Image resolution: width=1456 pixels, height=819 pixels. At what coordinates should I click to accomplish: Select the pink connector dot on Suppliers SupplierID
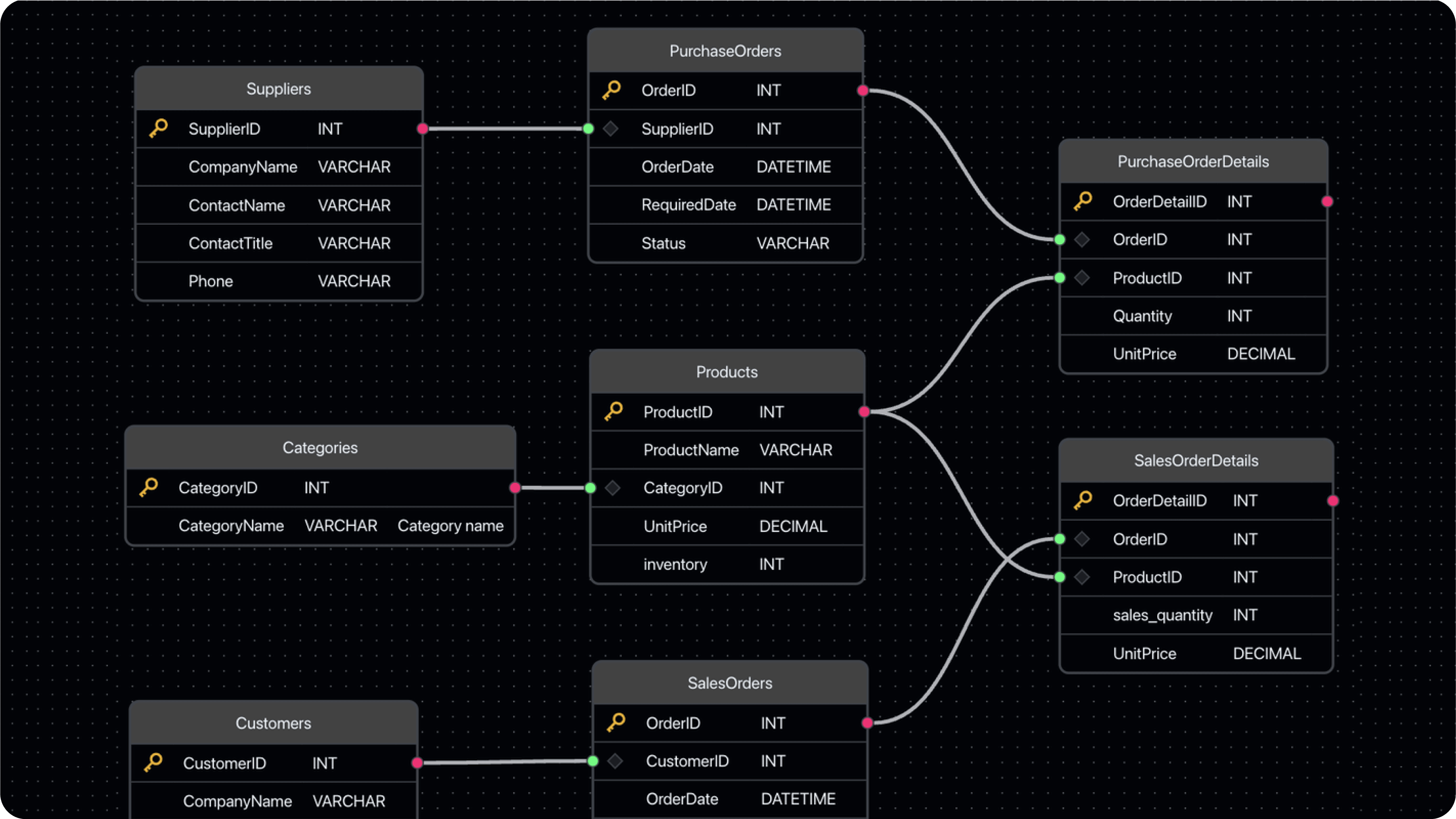coord(422,129)
